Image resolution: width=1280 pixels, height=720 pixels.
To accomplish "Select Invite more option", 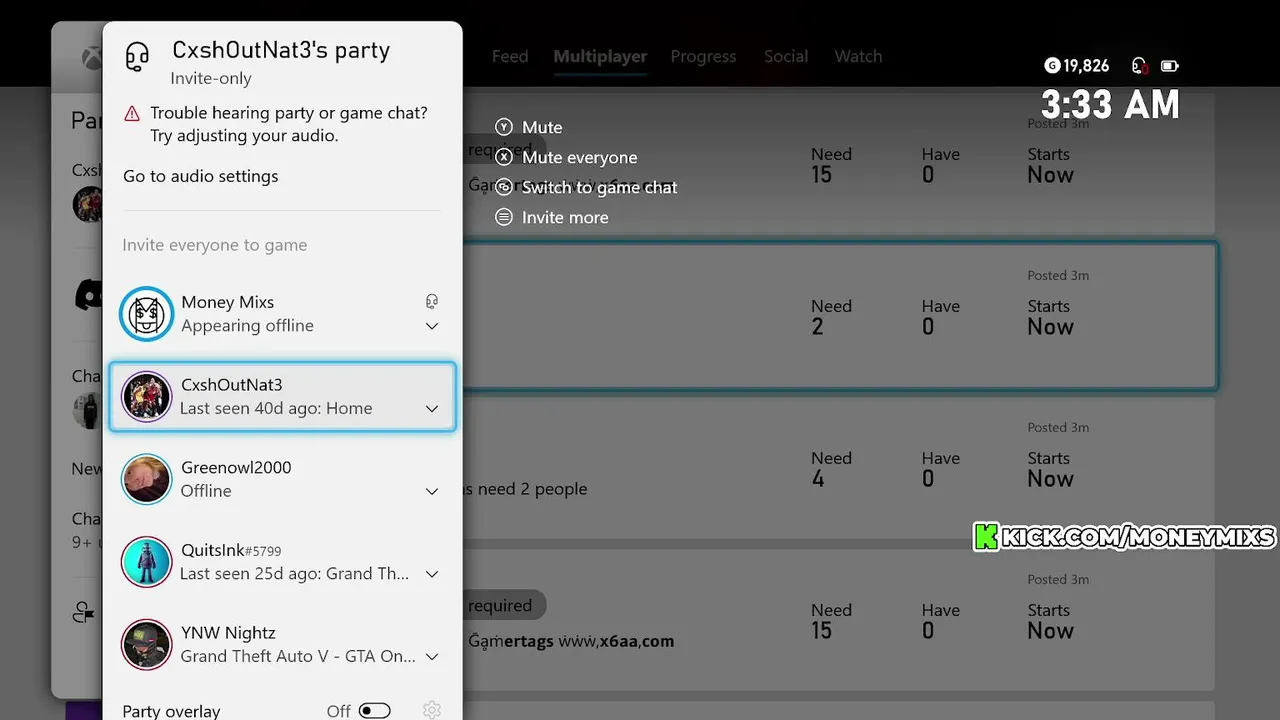I will 564,217.
